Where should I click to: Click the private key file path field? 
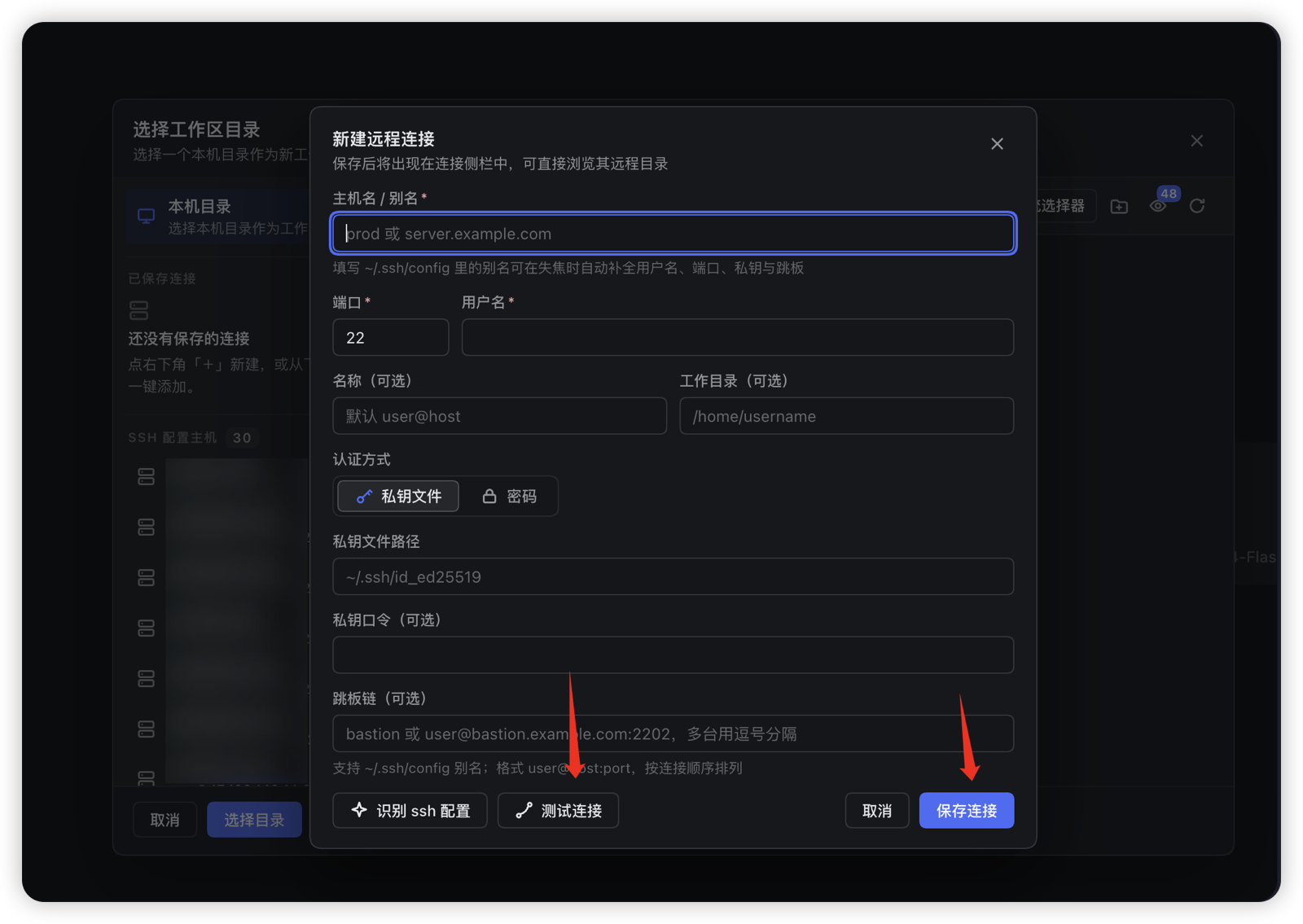(673, 576)
